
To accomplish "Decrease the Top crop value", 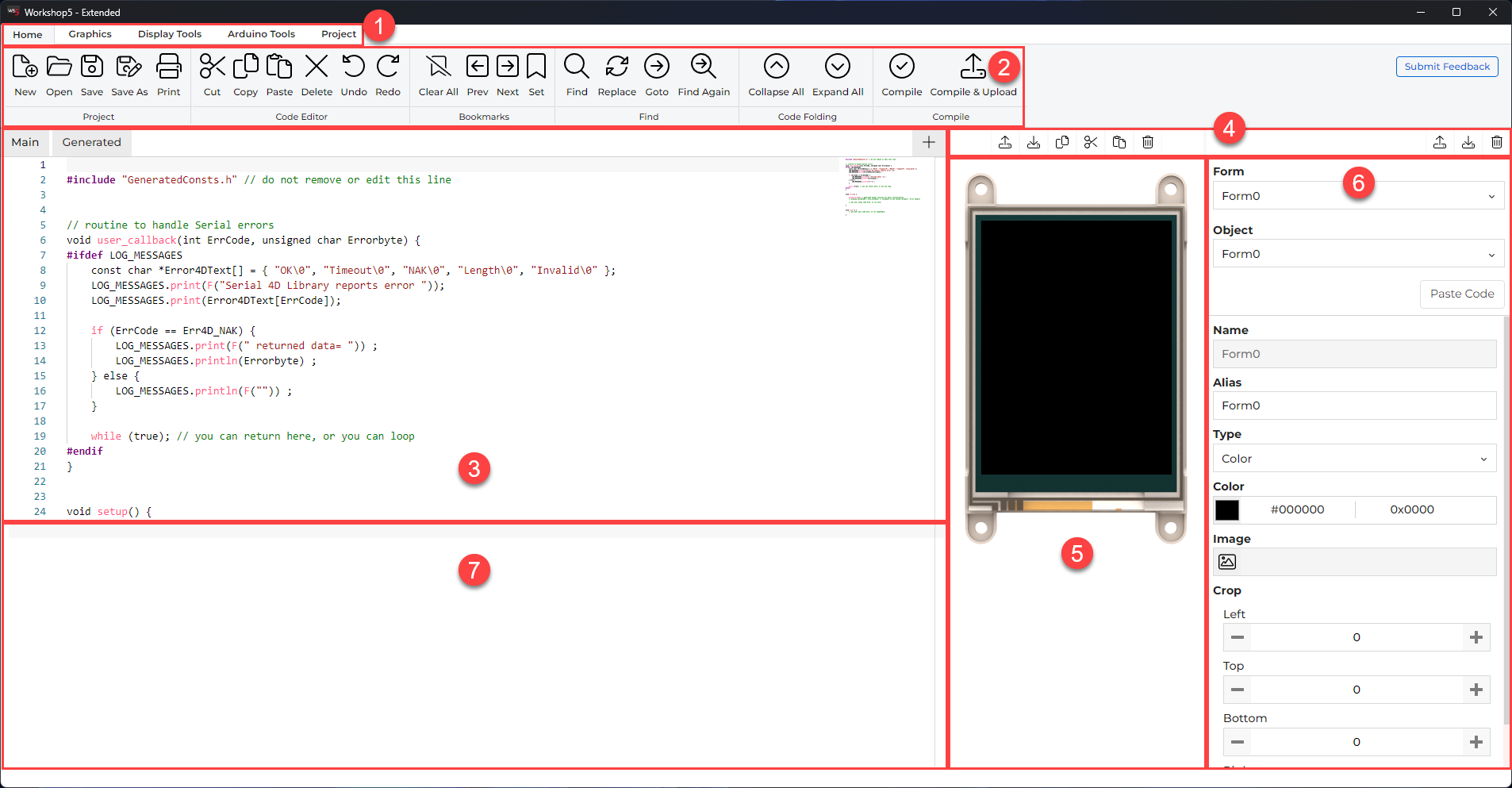I will [x=1237, y=690].
